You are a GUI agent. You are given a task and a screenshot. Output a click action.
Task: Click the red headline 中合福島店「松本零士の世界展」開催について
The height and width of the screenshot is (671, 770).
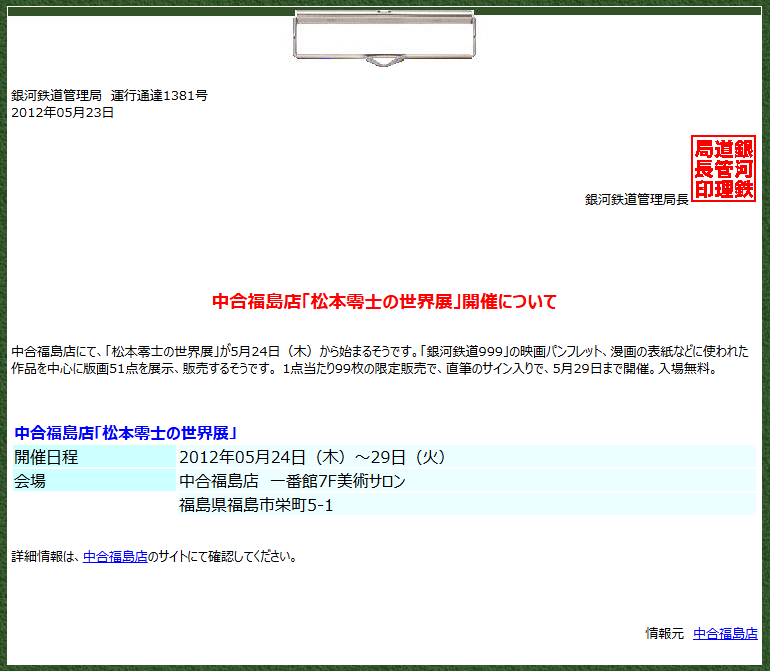(384, 301)
